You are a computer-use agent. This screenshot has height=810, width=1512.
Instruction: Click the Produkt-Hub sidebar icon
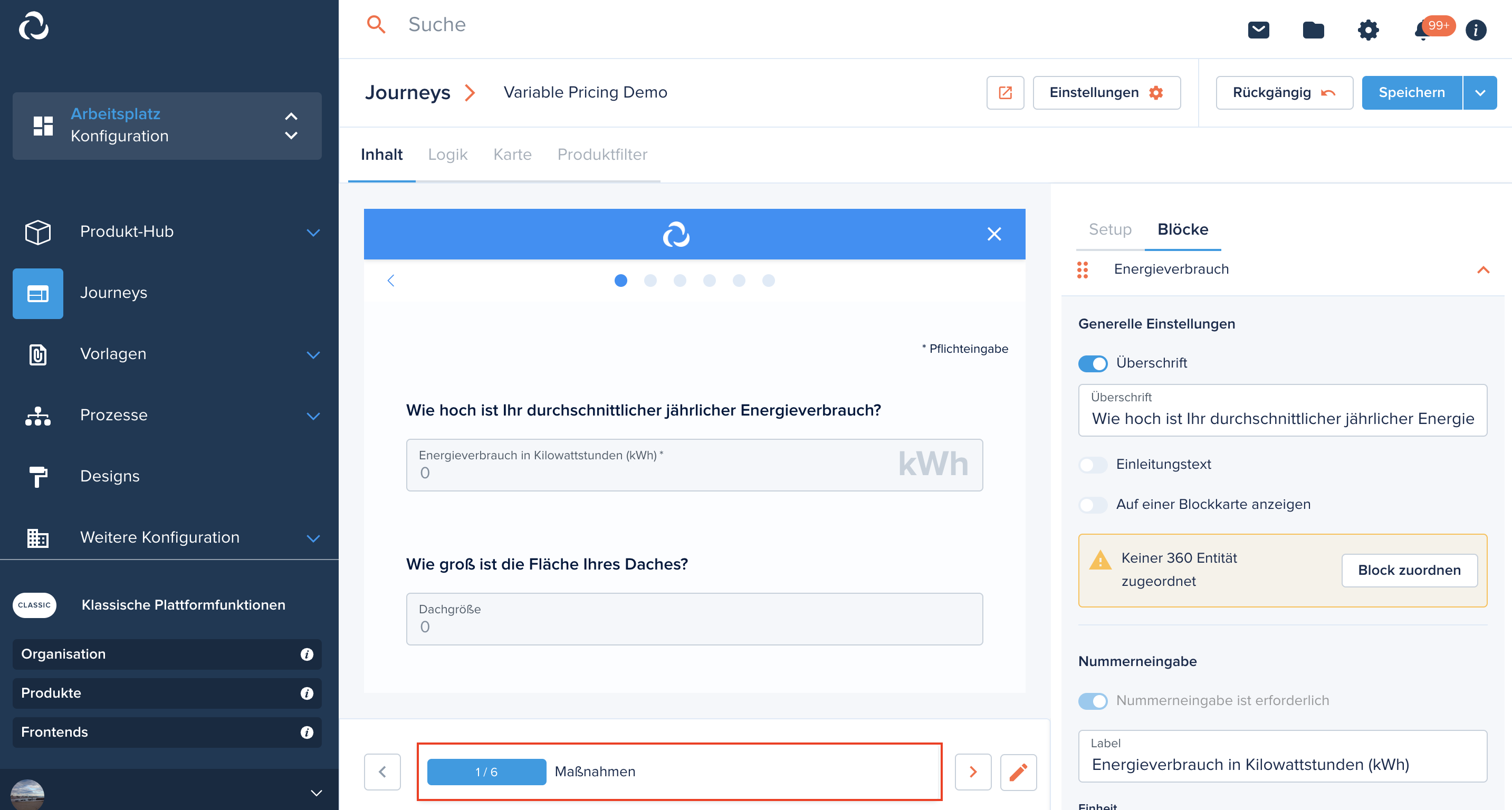tap(37, 232)
